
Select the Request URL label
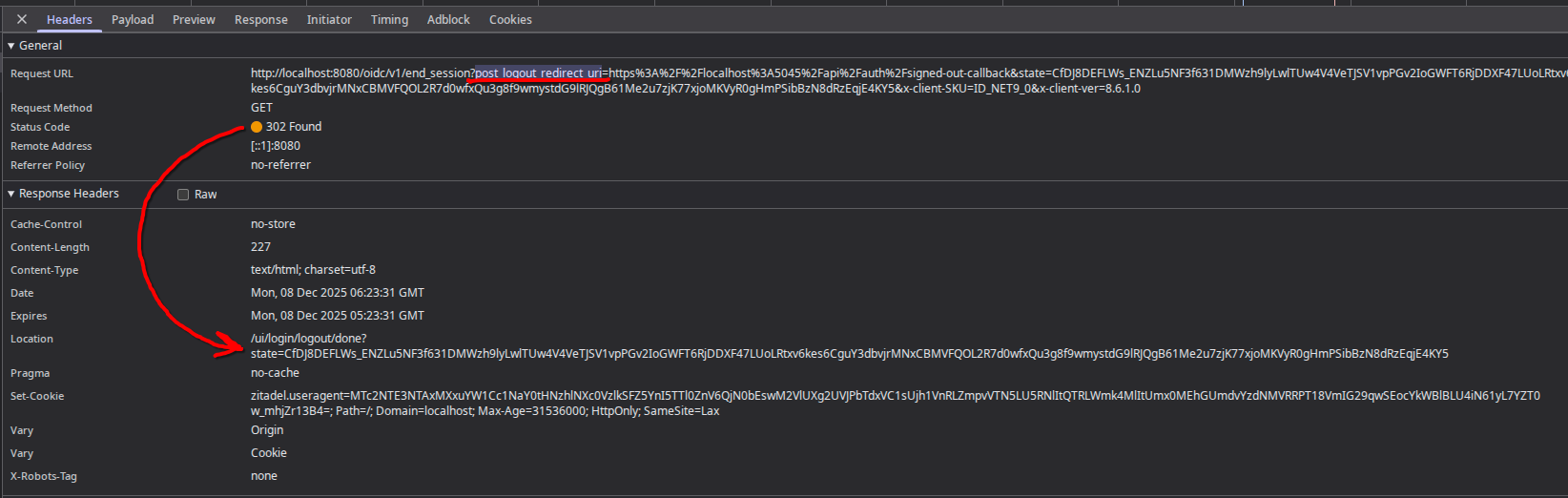point(42,73)
